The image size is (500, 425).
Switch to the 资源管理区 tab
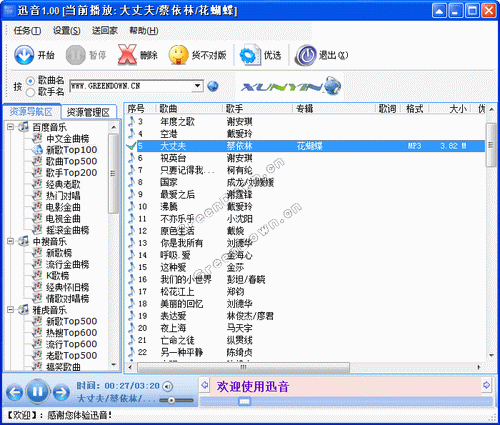pos(89,112)
